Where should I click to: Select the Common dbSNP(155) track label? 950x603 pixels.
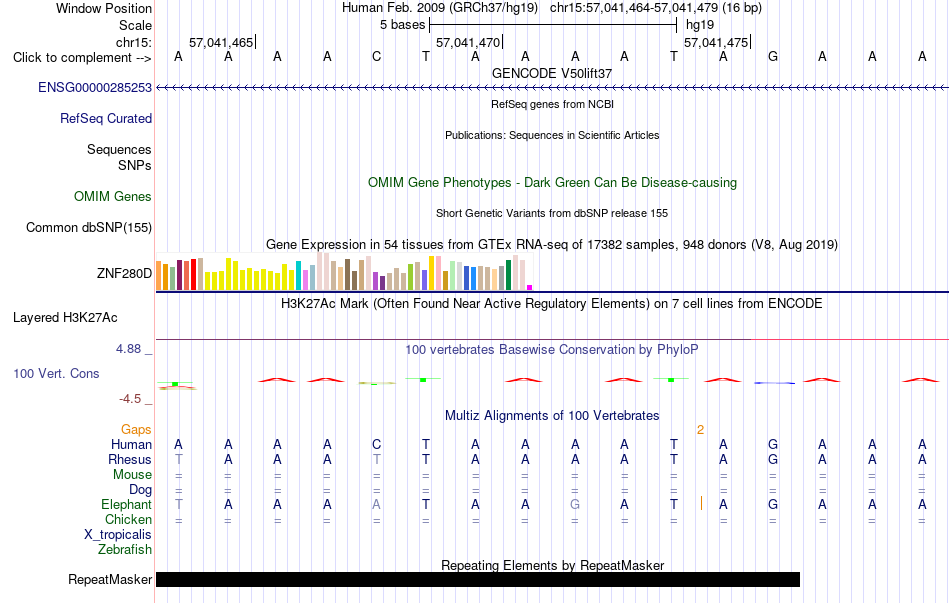(x=88, y=227)
